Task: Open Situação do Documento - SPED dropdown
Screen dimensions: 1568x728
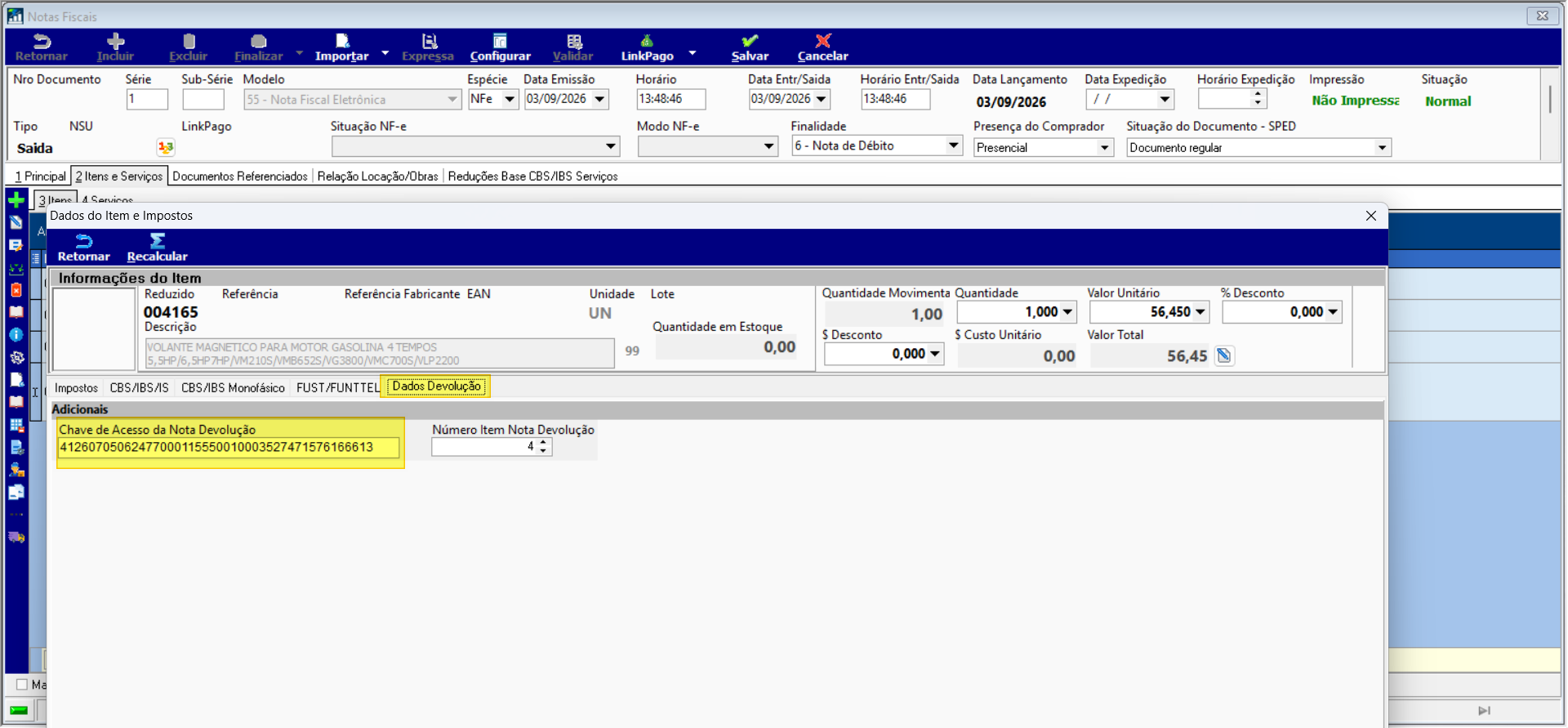Action: click(x=1382, y=148)
